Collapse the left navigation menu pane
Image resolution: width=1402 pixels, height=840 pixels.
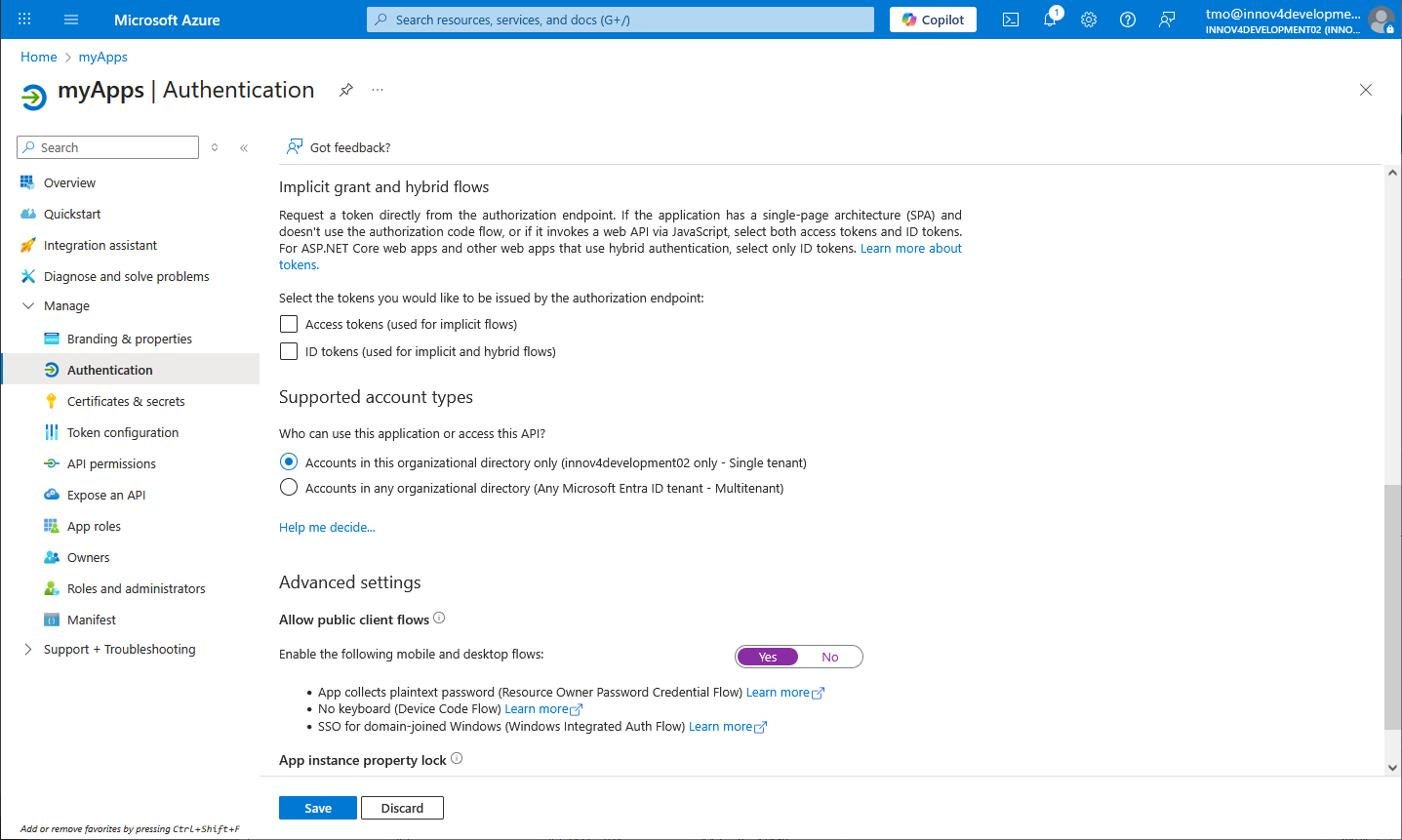244,147
